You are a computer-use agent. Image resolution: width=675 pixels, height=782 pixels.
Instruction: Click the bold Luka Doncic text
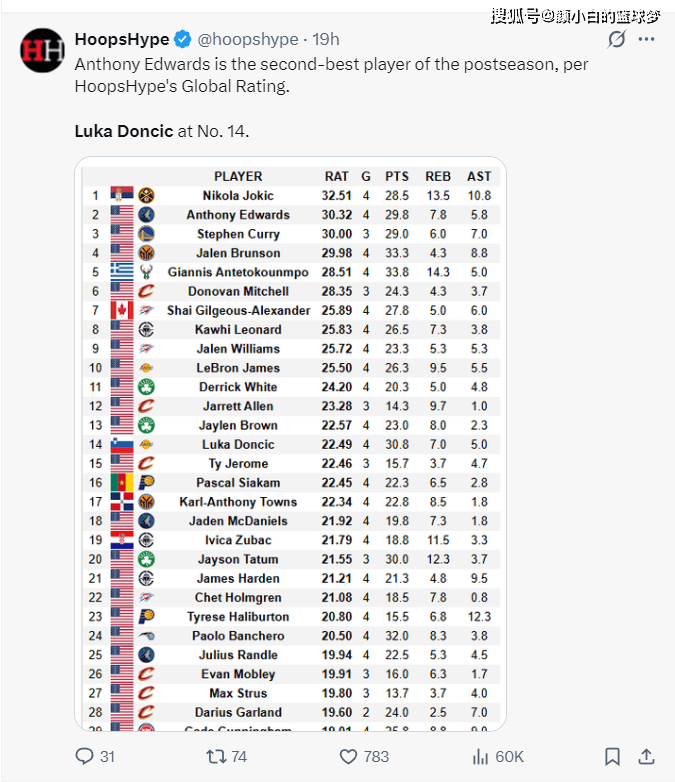point(124,131)
